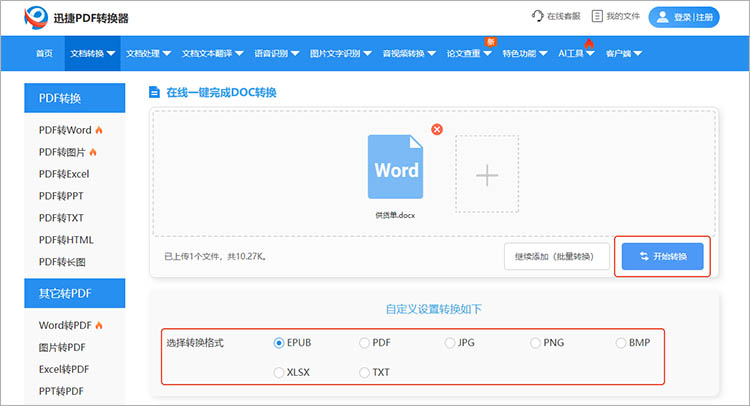750x406 pixels.
Task: Click the 迅捷PDF转换器 logo icon
Action: (36, 18)
